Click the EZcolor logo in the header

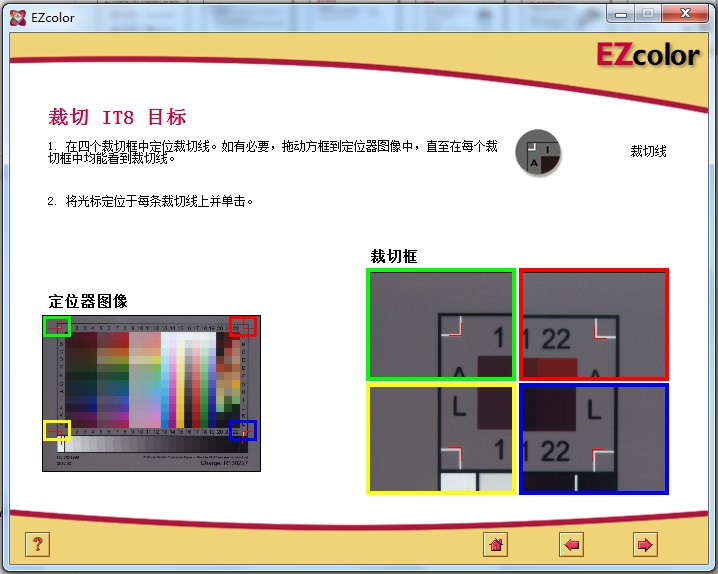coord(646,54)
